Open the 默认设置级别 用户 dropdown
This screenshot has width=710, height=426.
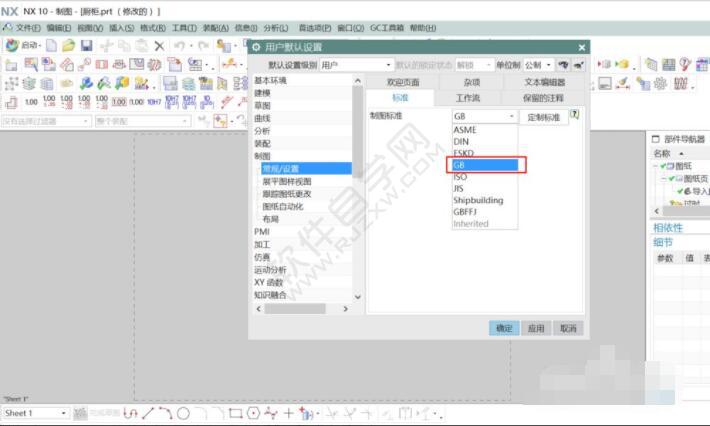click(x=356, y=65)
